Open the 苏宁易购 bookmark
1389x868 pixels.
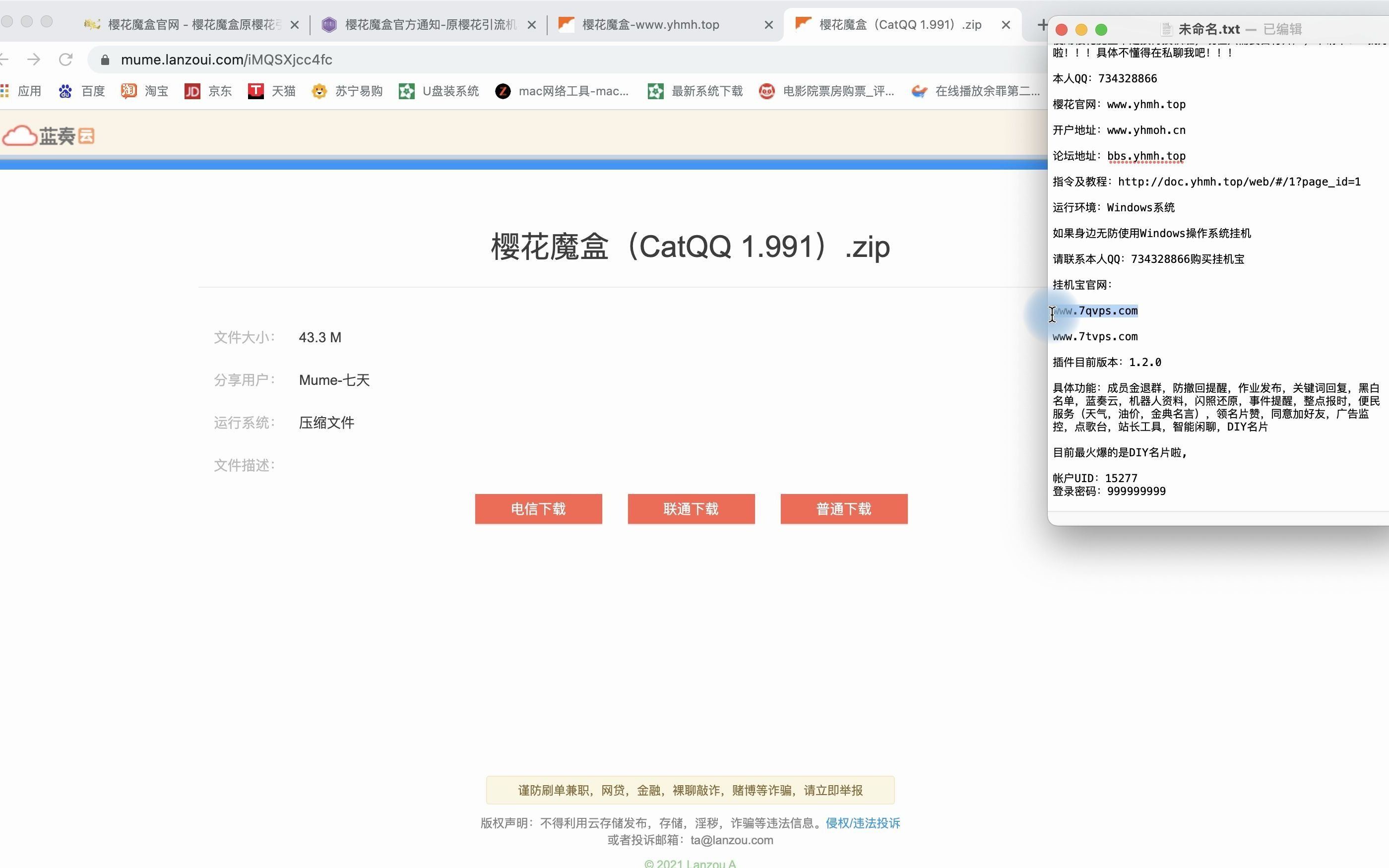[x=348, y=91]
